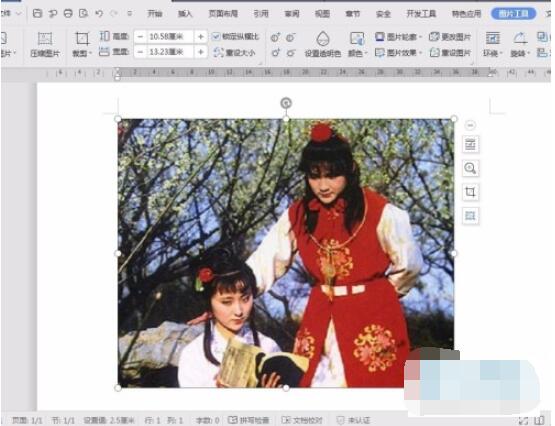Click Reset Size (重设大小) button

[x=234, y=53]
